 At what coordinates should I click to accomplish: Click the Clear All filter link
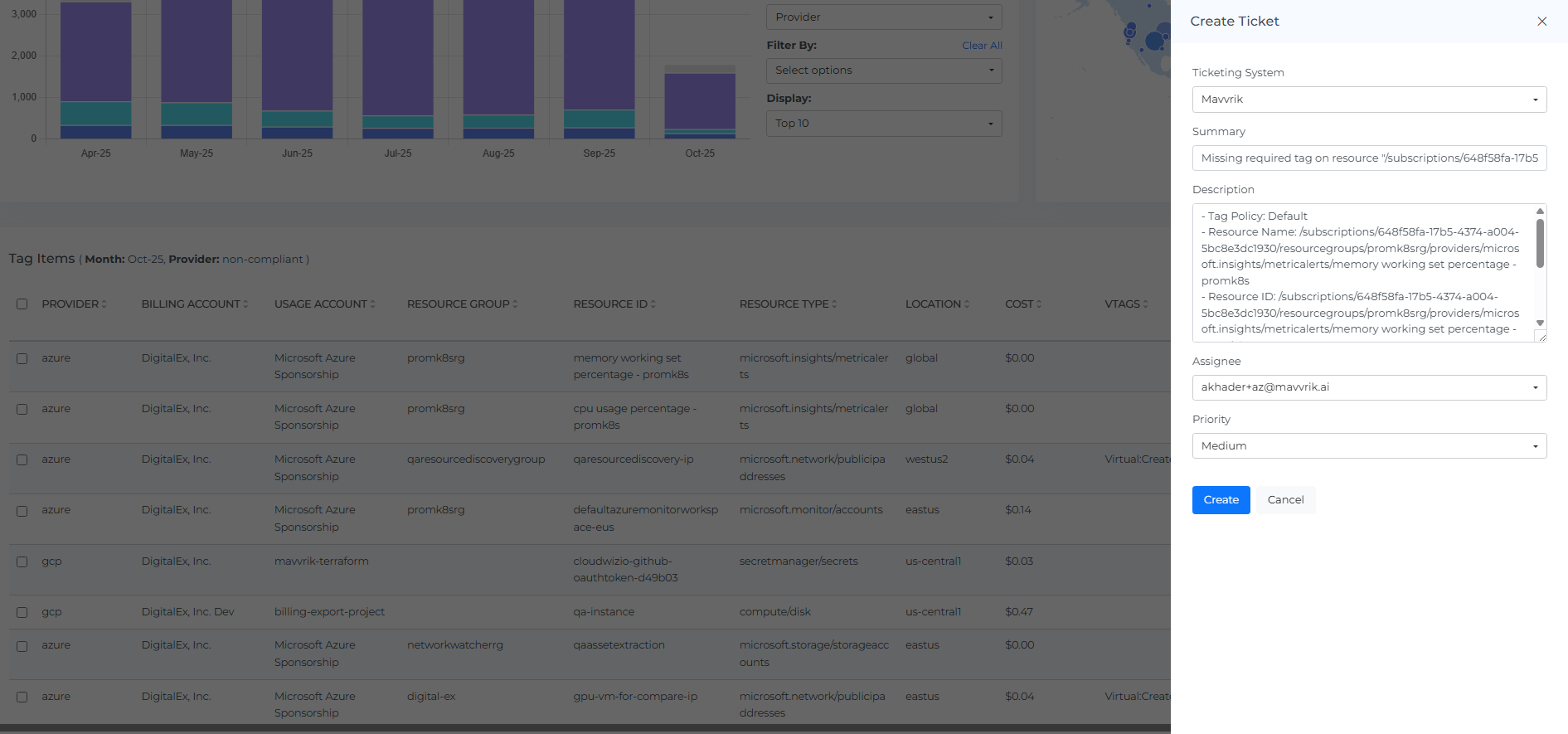pos(982,46)
